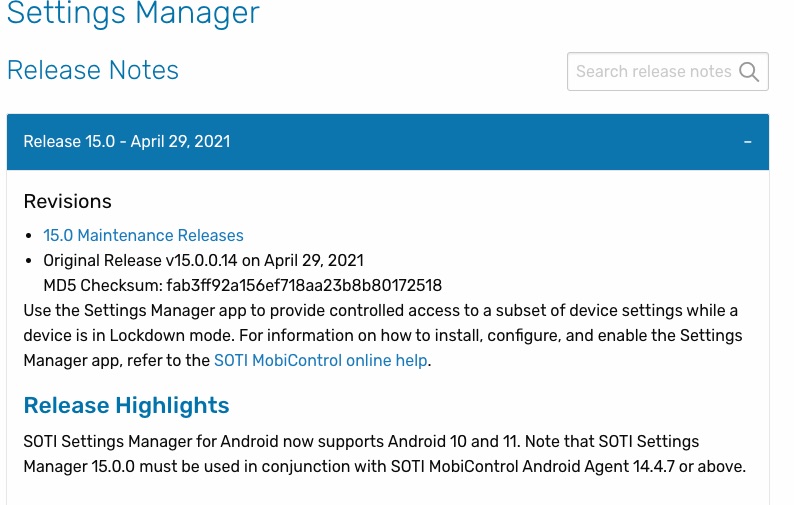Click the Release Notes heading

93,71
